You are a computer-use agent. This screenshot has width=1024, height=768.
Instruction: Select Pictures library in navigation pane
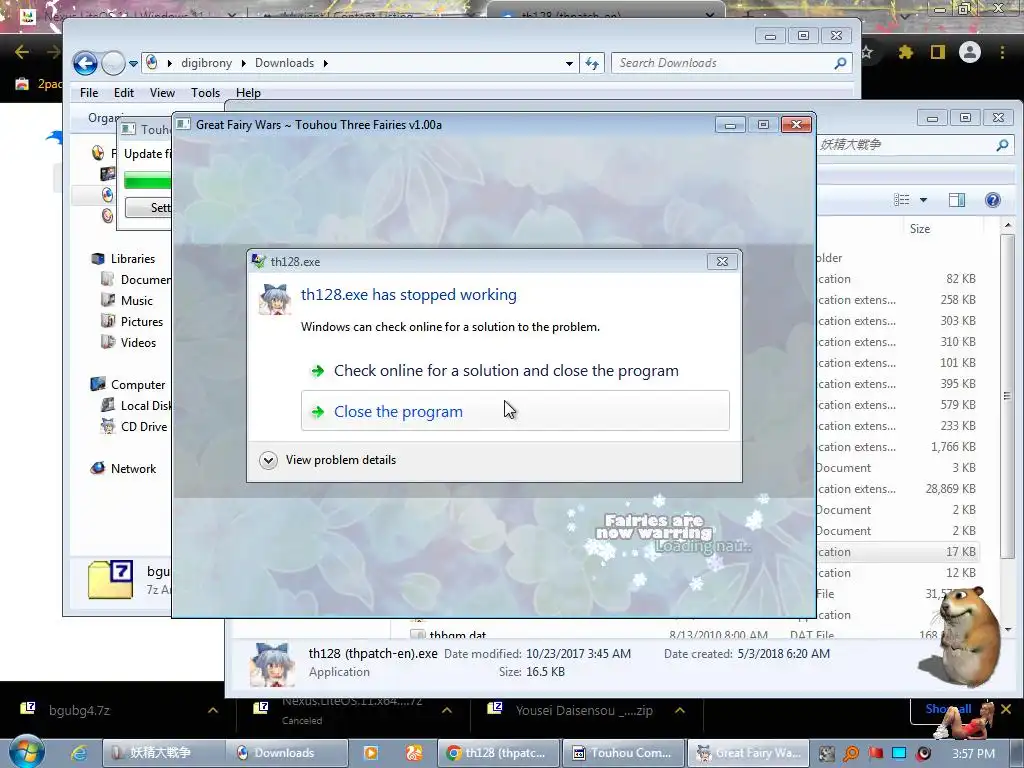(x=142, y=321)
